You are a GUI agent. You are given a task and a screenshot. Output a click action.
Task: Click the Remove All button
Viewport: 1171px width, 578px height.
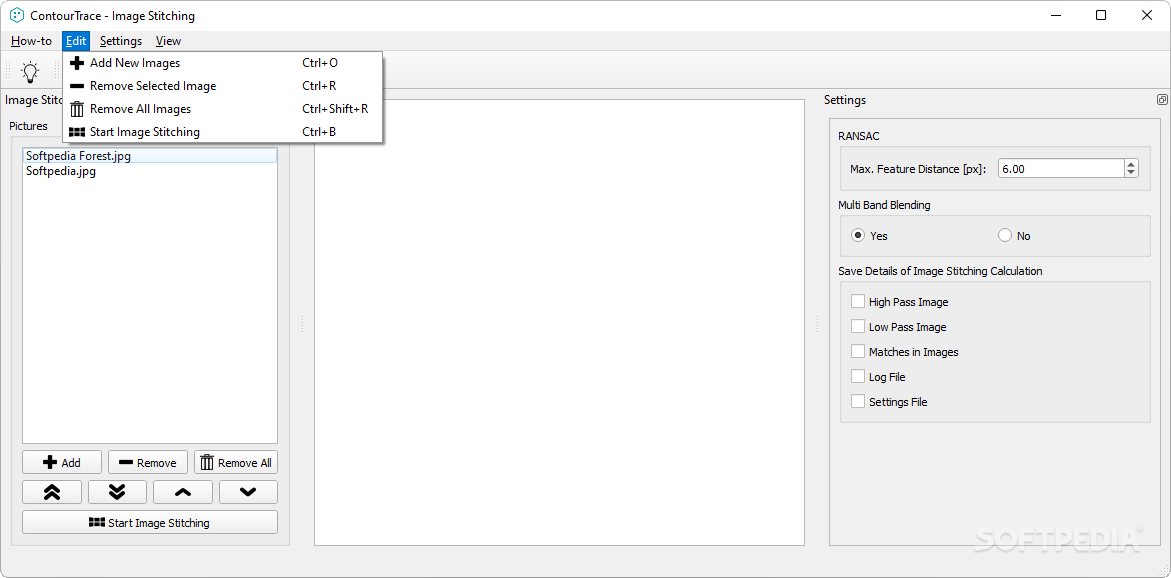236,462
